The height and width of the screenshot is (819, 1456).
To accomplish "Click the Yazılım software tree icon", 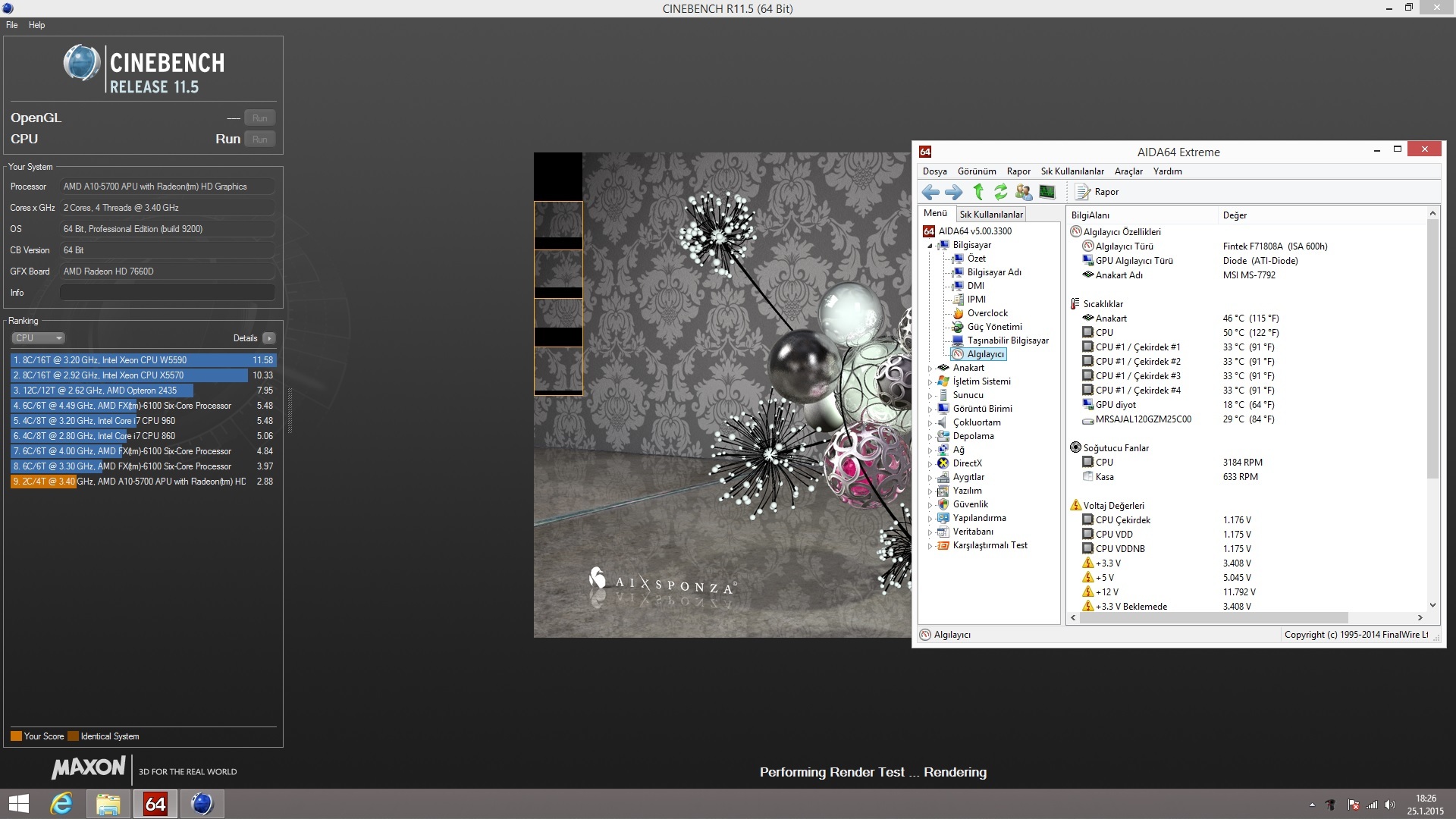I will [943, 491].
